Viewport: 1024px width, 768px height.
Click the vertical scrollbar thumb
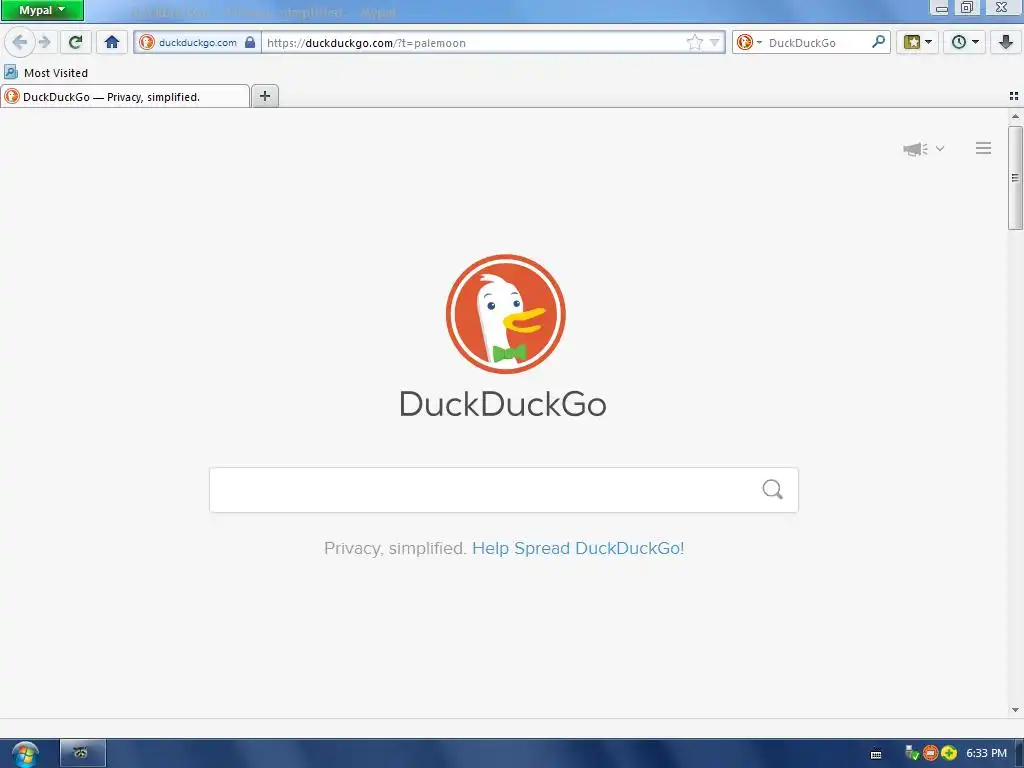click(x=1015, y=178)
